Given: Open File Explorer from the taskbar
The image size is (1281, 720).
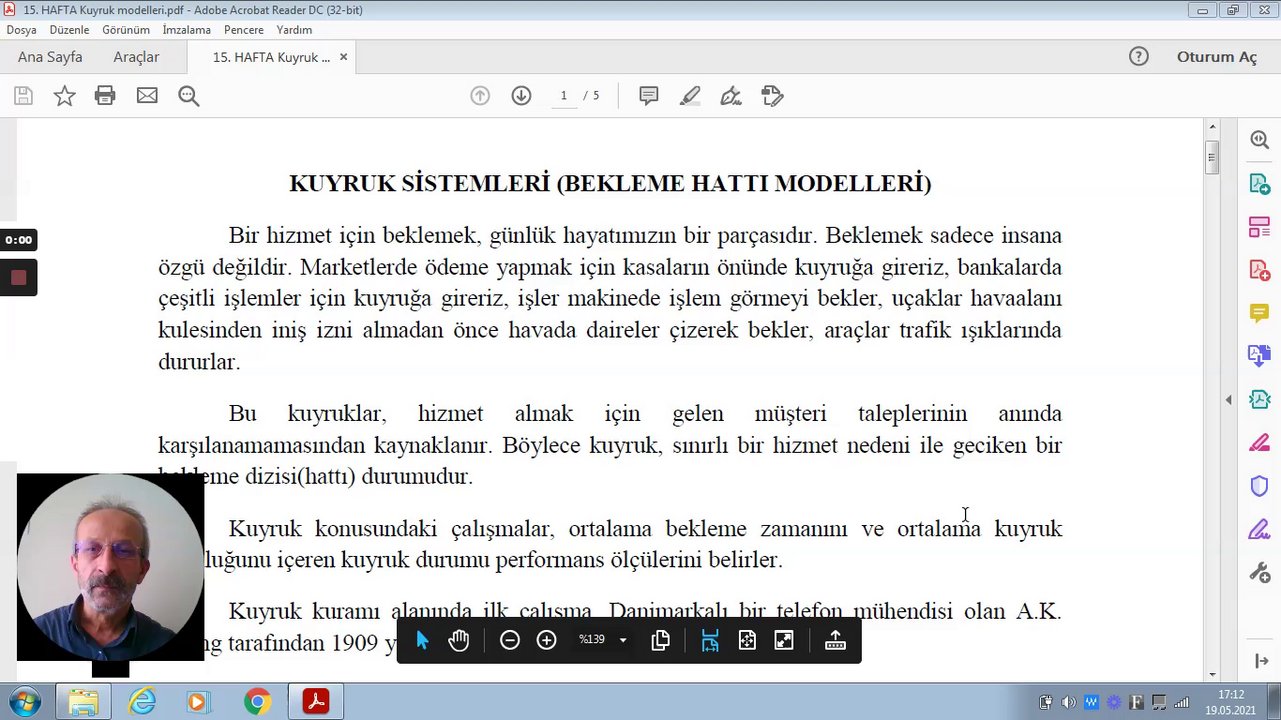Looking at the screenshot, I should [83, 703].
